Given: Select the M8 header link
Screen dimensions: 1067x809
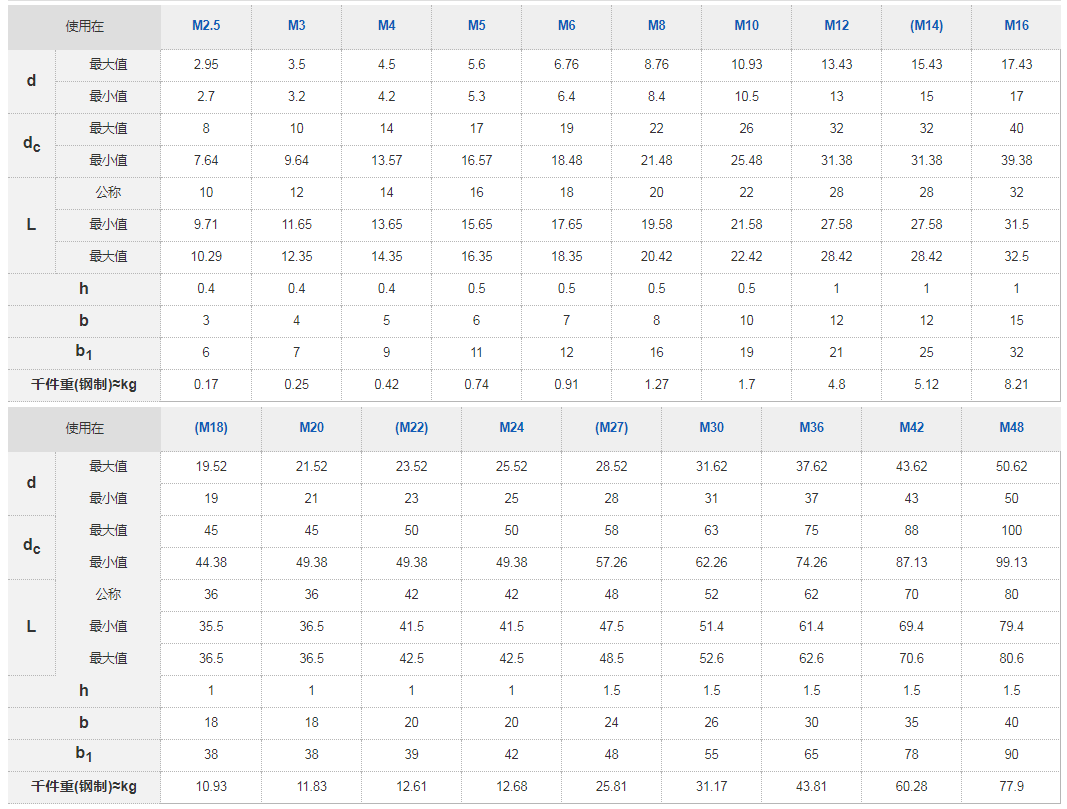Looking at the screenshot, I should (x=657, y=26).
